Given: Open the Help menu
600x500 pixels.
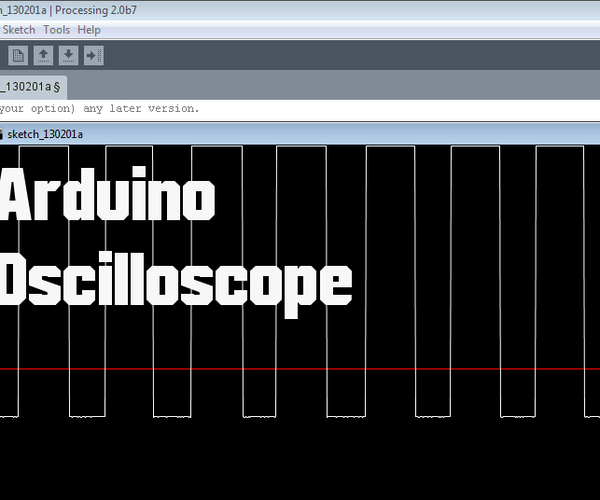Looking at the screenshot, I should [x=89, y=30].
